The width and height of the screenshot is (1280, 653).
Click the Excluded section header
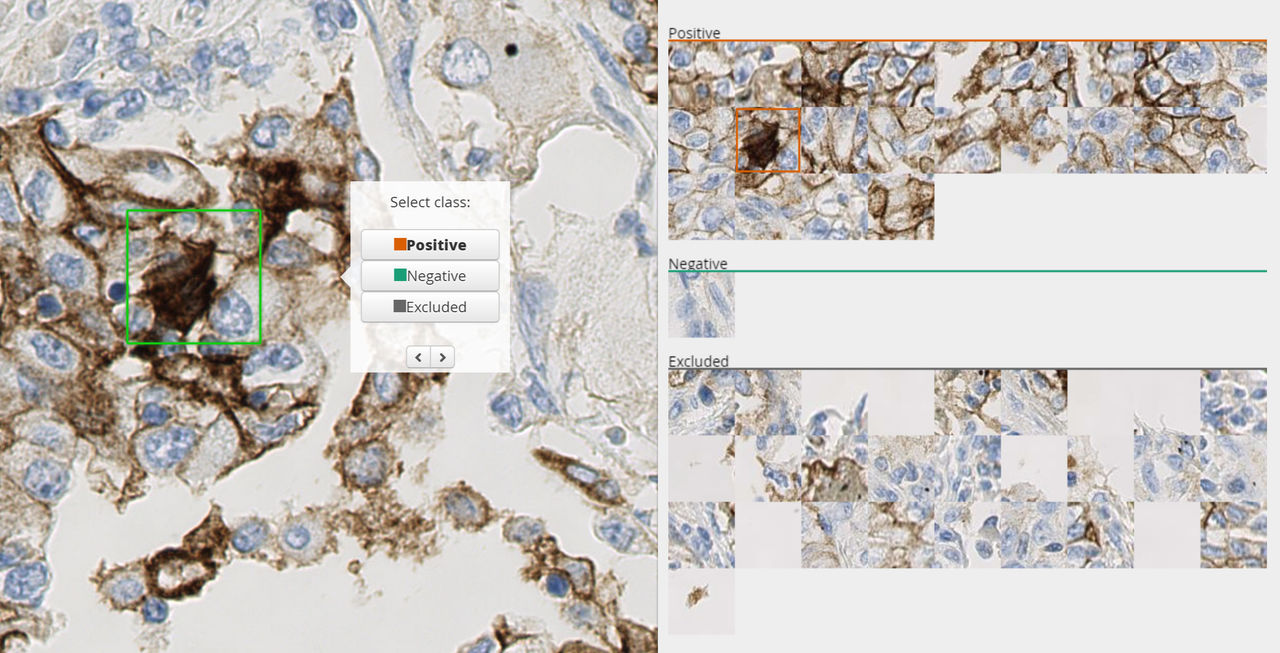(x=698, y=361)
